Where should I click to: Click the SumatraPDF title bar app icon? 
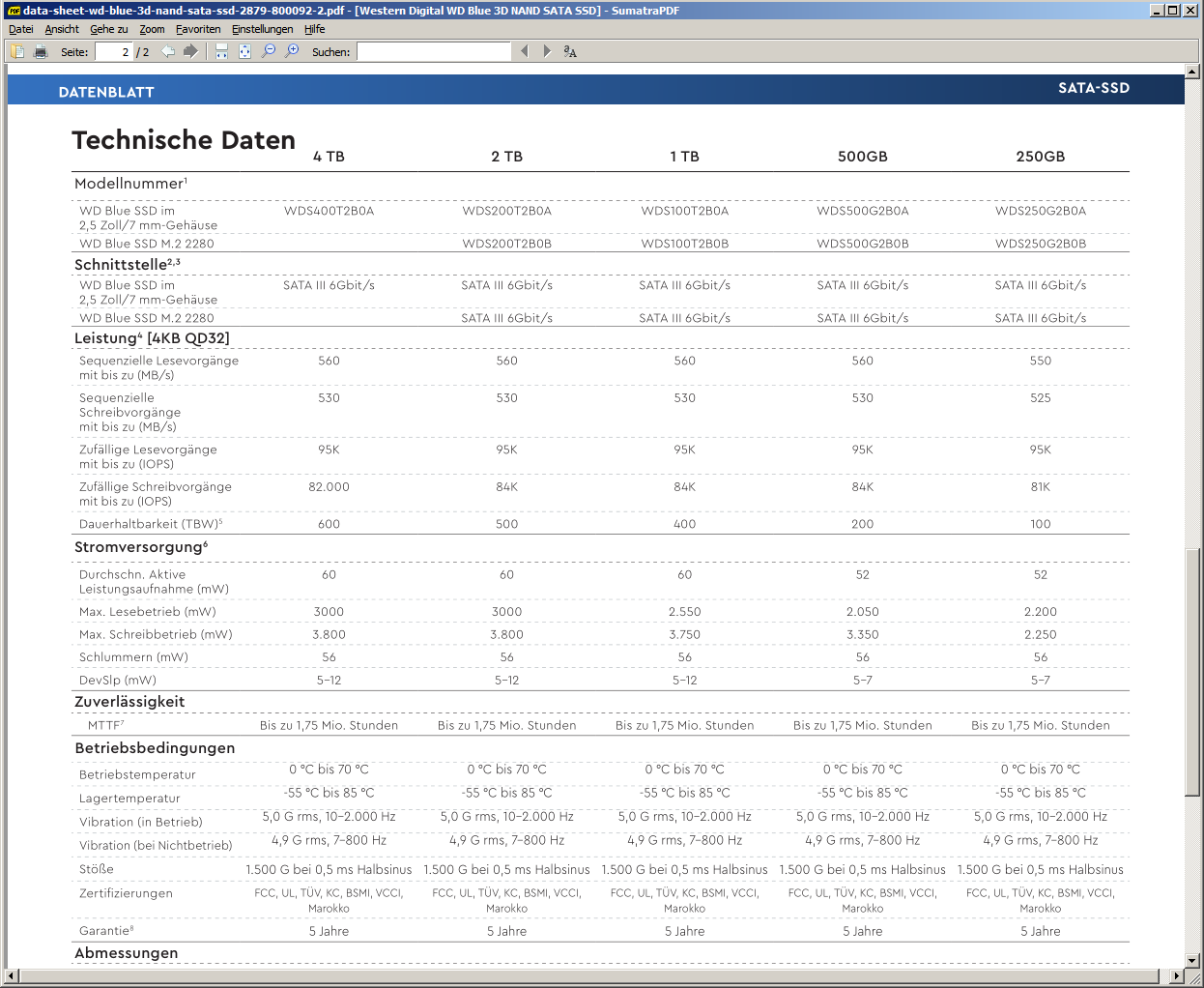pos(14,11)
